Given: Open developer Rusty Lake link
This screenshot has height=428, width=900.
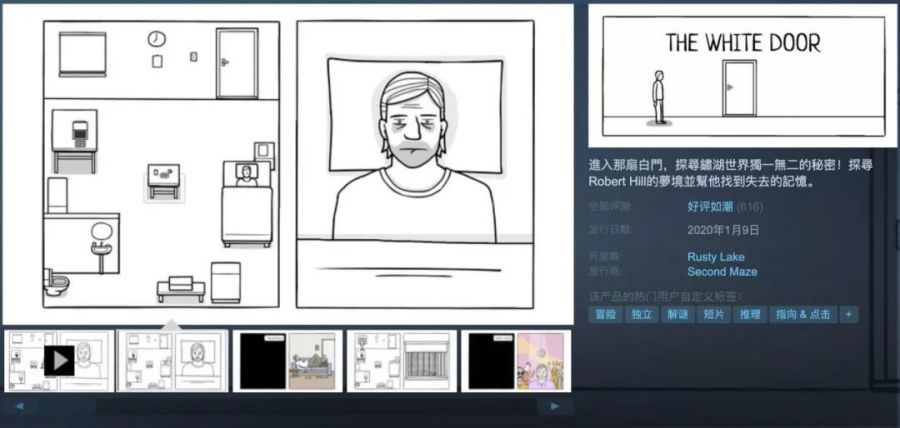Looking at the screenshot, I should (x=716, y=257).
